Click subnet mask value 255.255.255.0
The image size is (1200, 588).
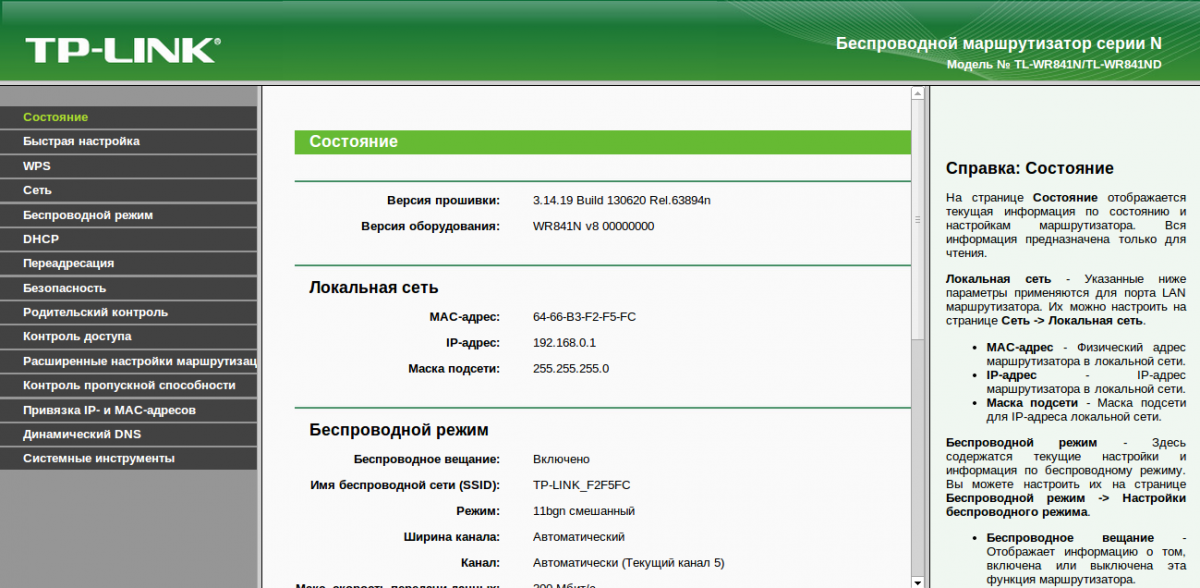point(571,368)
